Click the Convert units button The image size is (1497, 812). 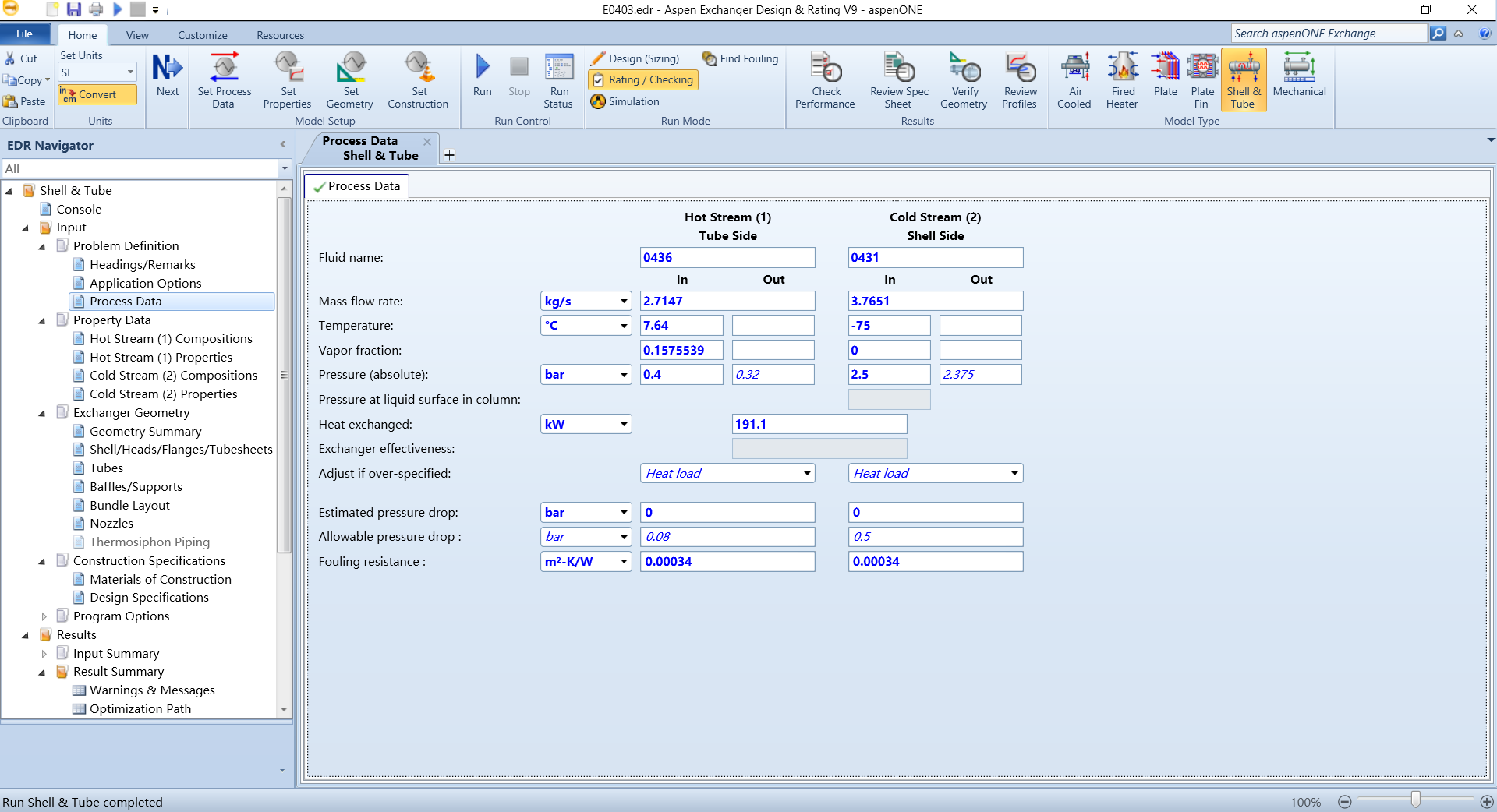pyautogui.click(x=97, y=94)
